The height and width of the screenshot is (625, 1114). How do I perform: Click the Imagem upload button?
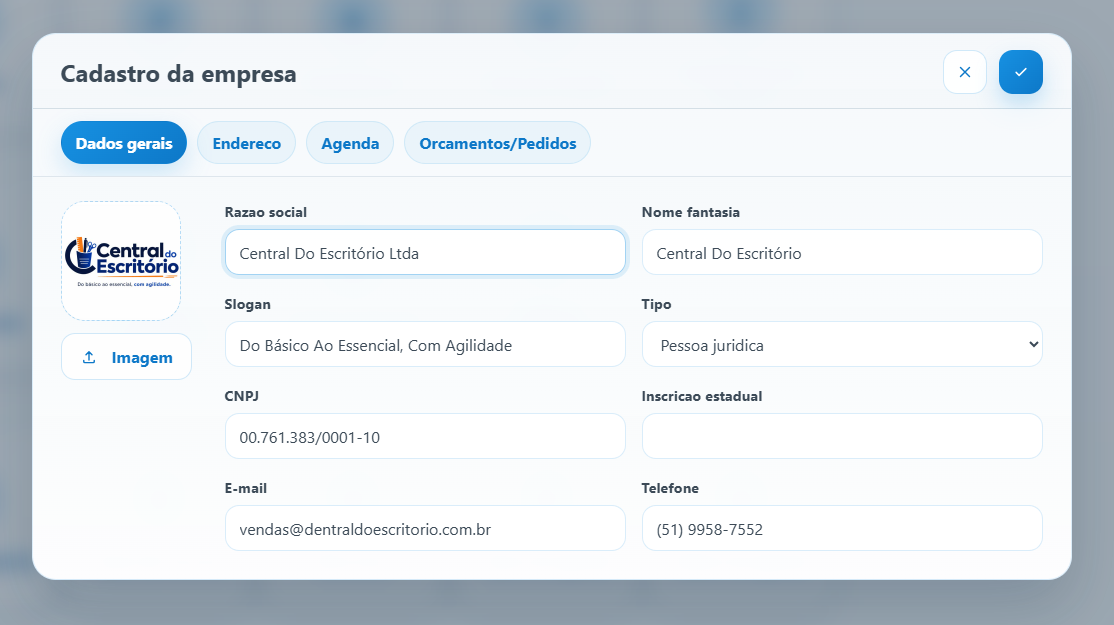point(126,356)
